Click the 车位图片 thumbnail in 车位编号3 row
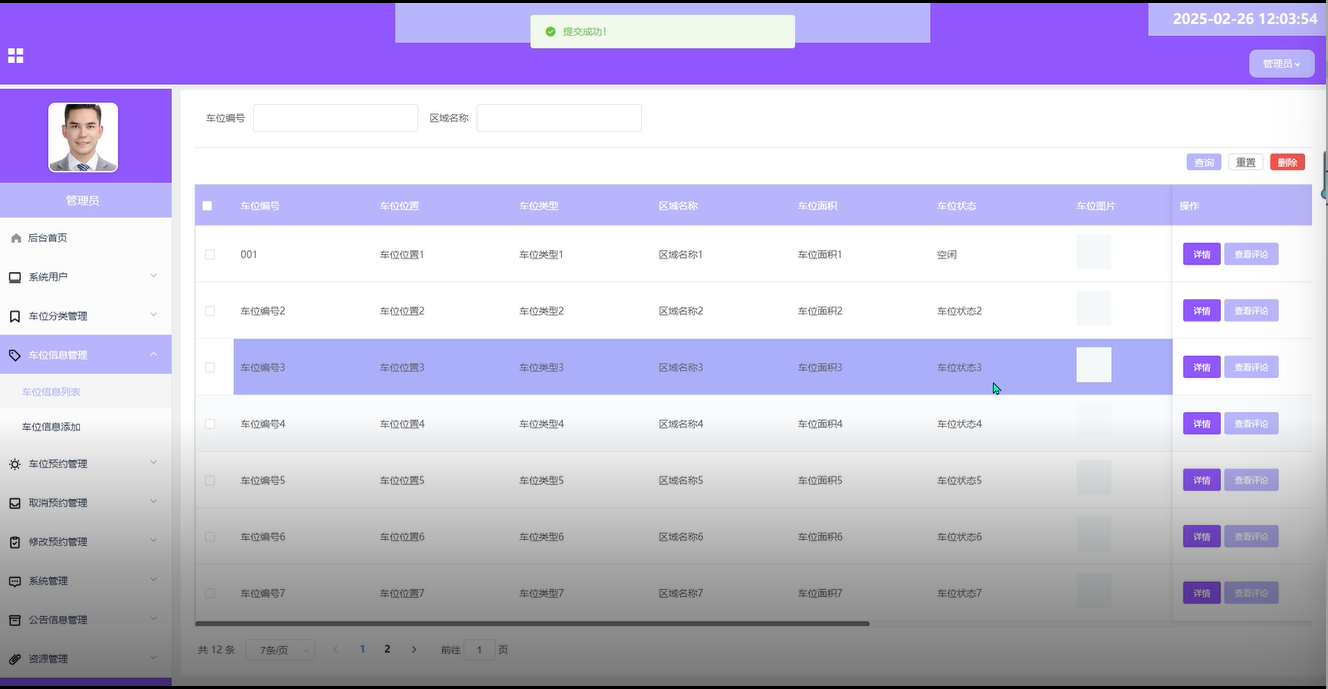The height and width of the screenshot is (689, 1328). coord(1094,365)
